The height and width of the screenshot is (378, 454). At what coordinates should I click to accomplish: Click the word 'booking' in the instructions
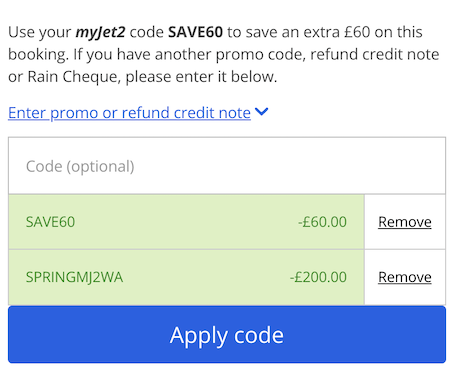tap(38, 55)
